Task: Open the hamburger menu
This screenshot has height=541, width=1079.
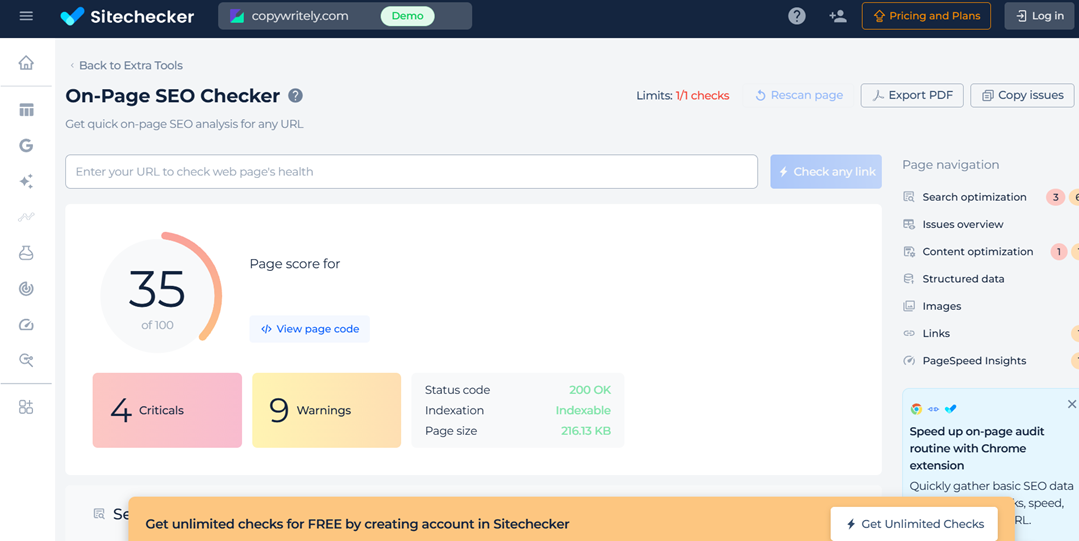Action: tap(26, 16)
